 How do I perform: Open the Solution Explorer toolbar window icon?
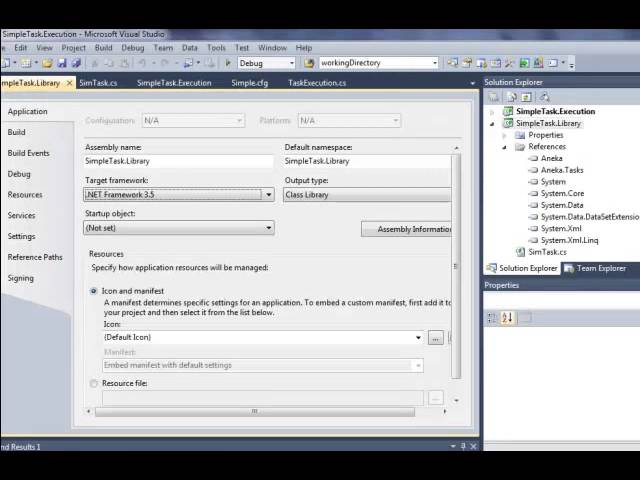(452, 63)
